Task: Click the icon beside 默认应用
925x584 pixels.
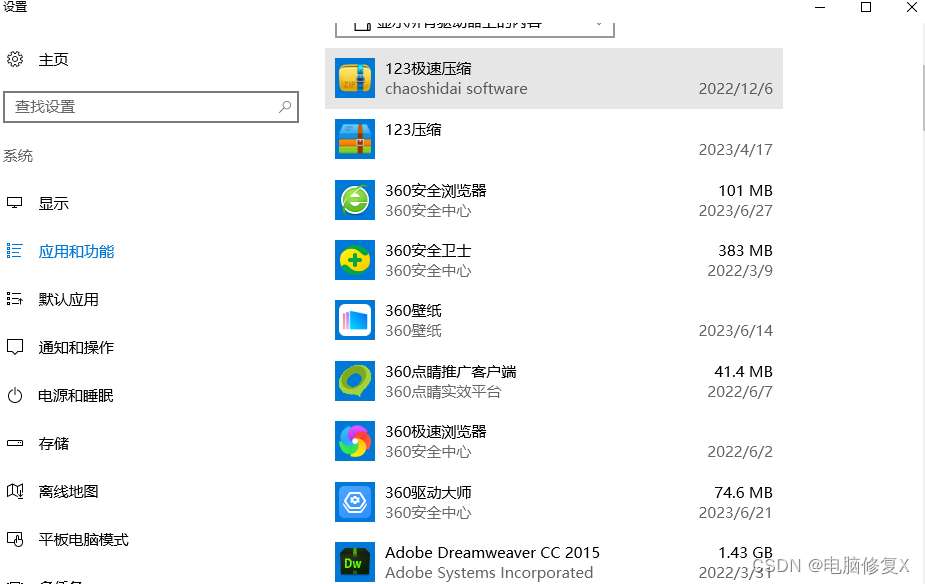Action: click(15, 299)
